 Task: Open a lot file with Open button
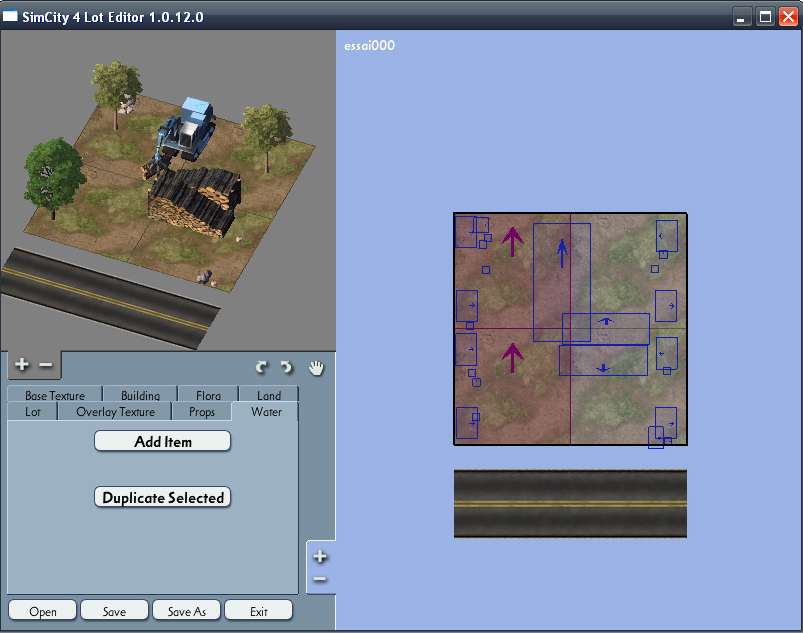(43, 611)
